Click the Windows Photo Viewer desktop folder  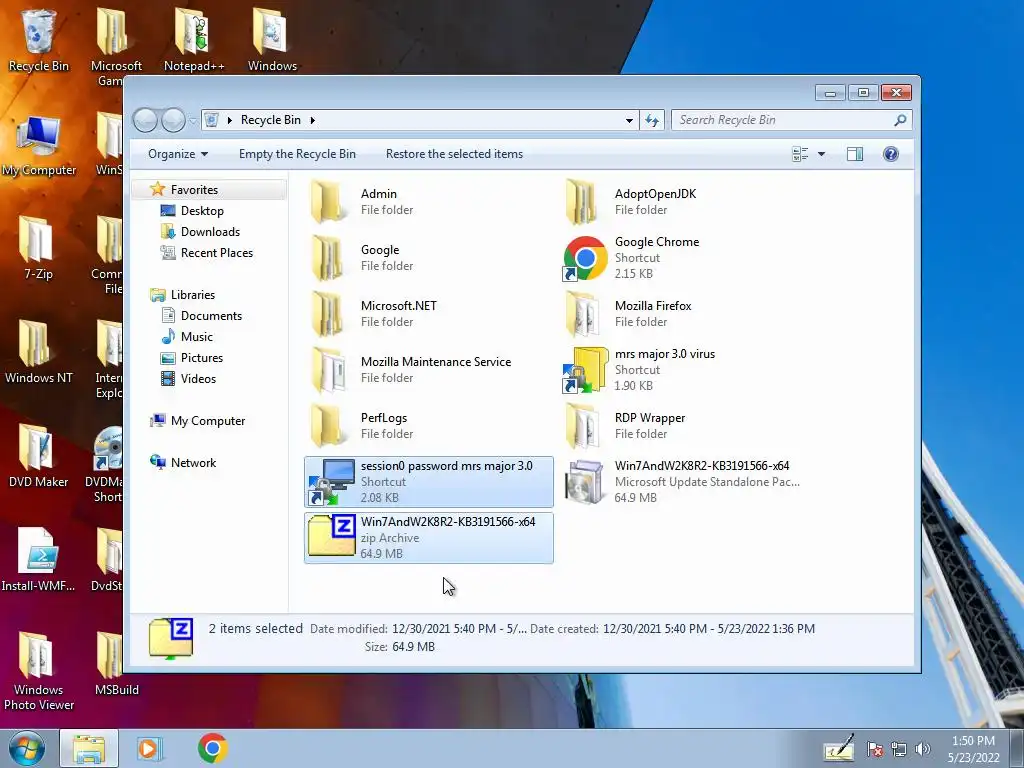click(39, 671)
